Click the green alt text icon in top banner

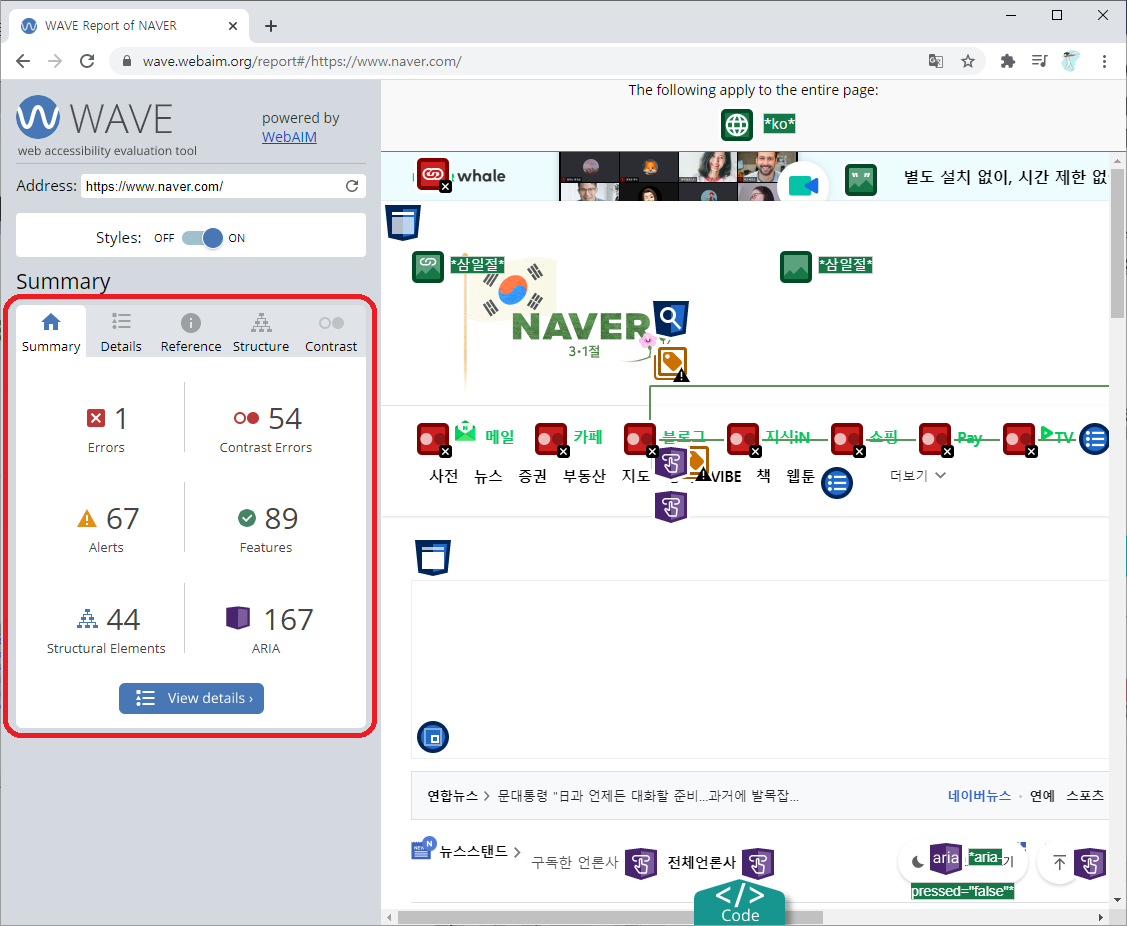click(x=860, y=180)
